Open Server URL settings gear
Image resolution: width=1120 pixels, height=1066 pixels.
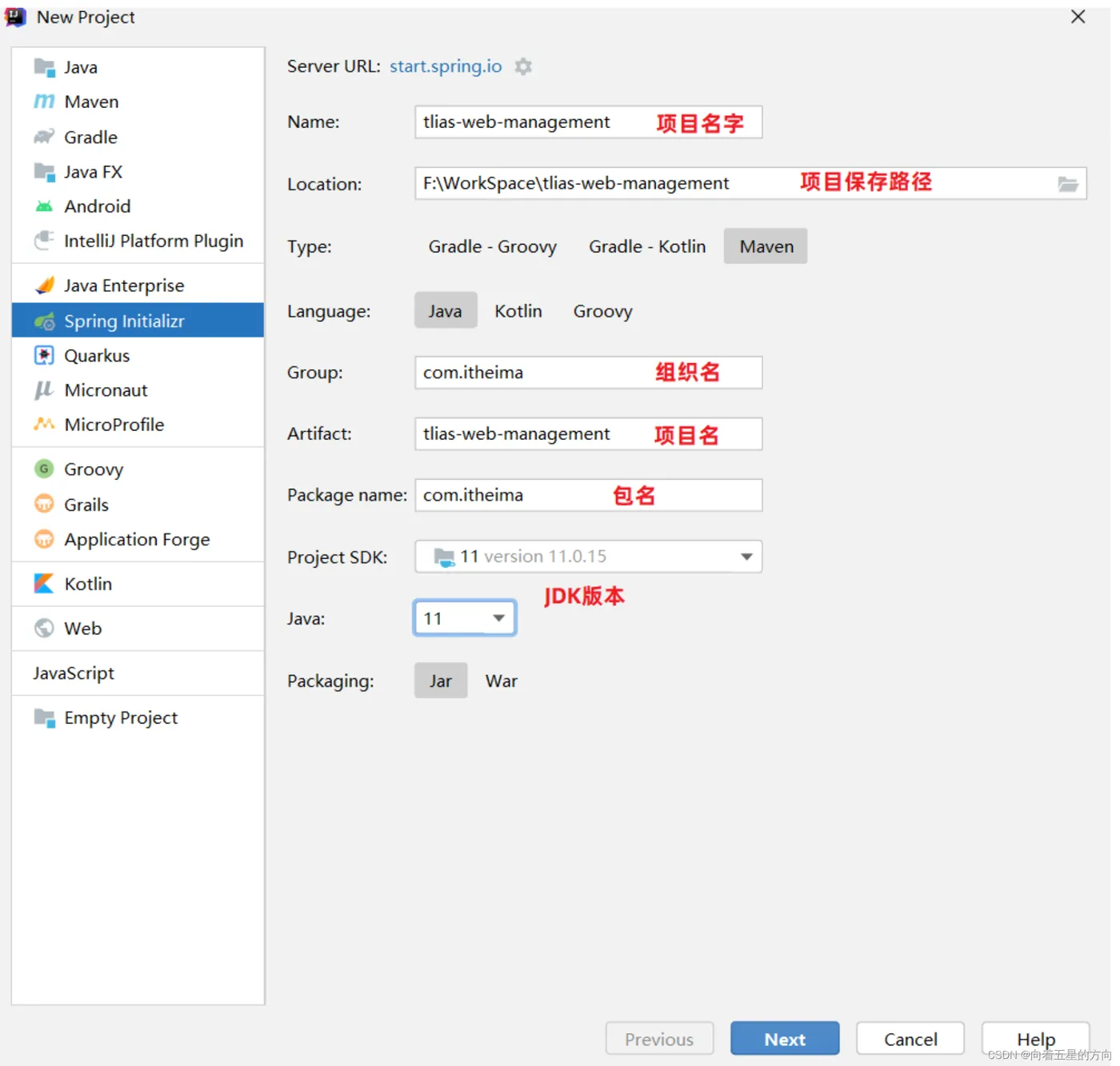click(x=523, y=66)
